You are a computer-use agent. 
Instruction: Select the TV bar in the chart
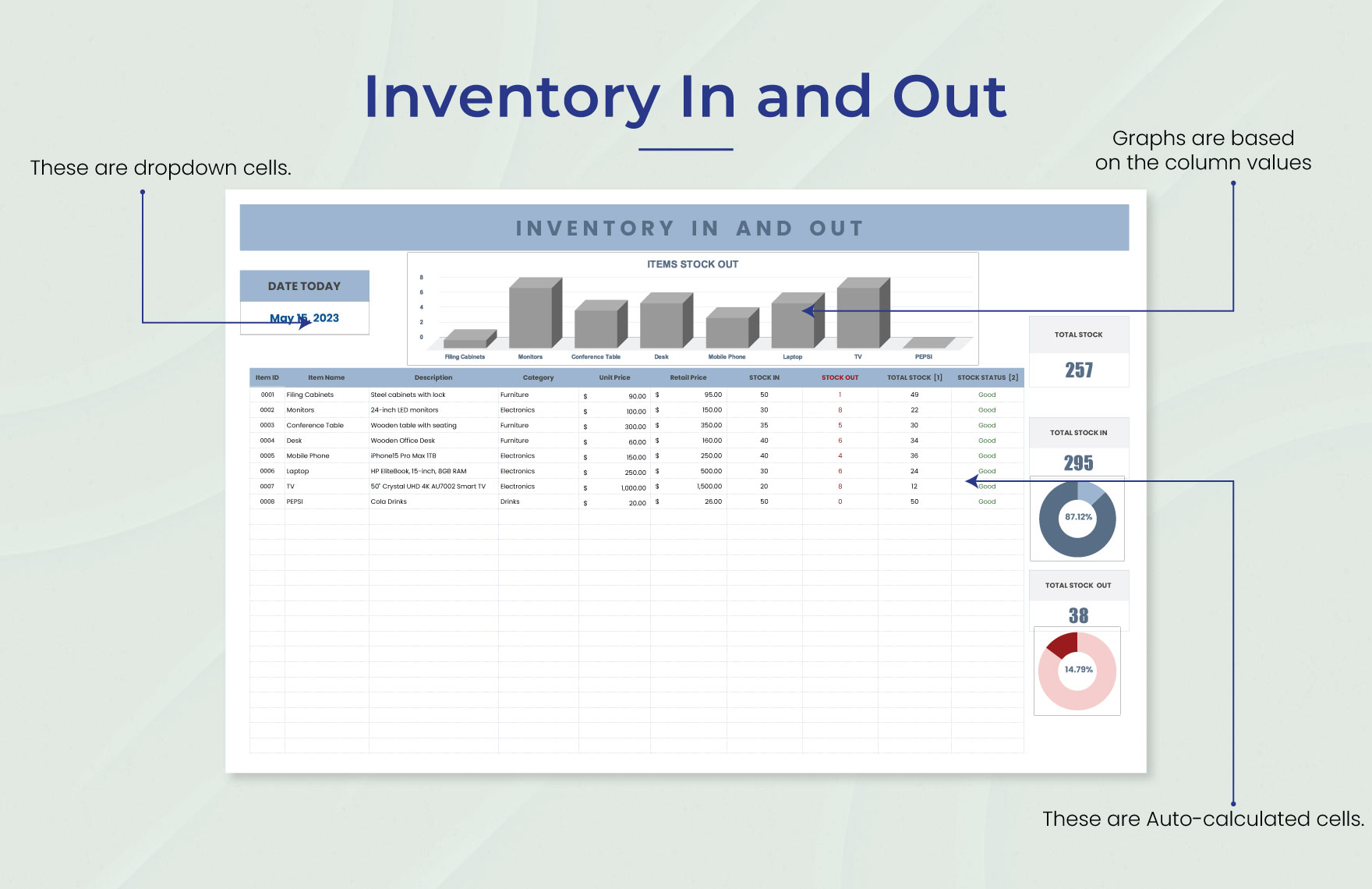tap(859, 312)
